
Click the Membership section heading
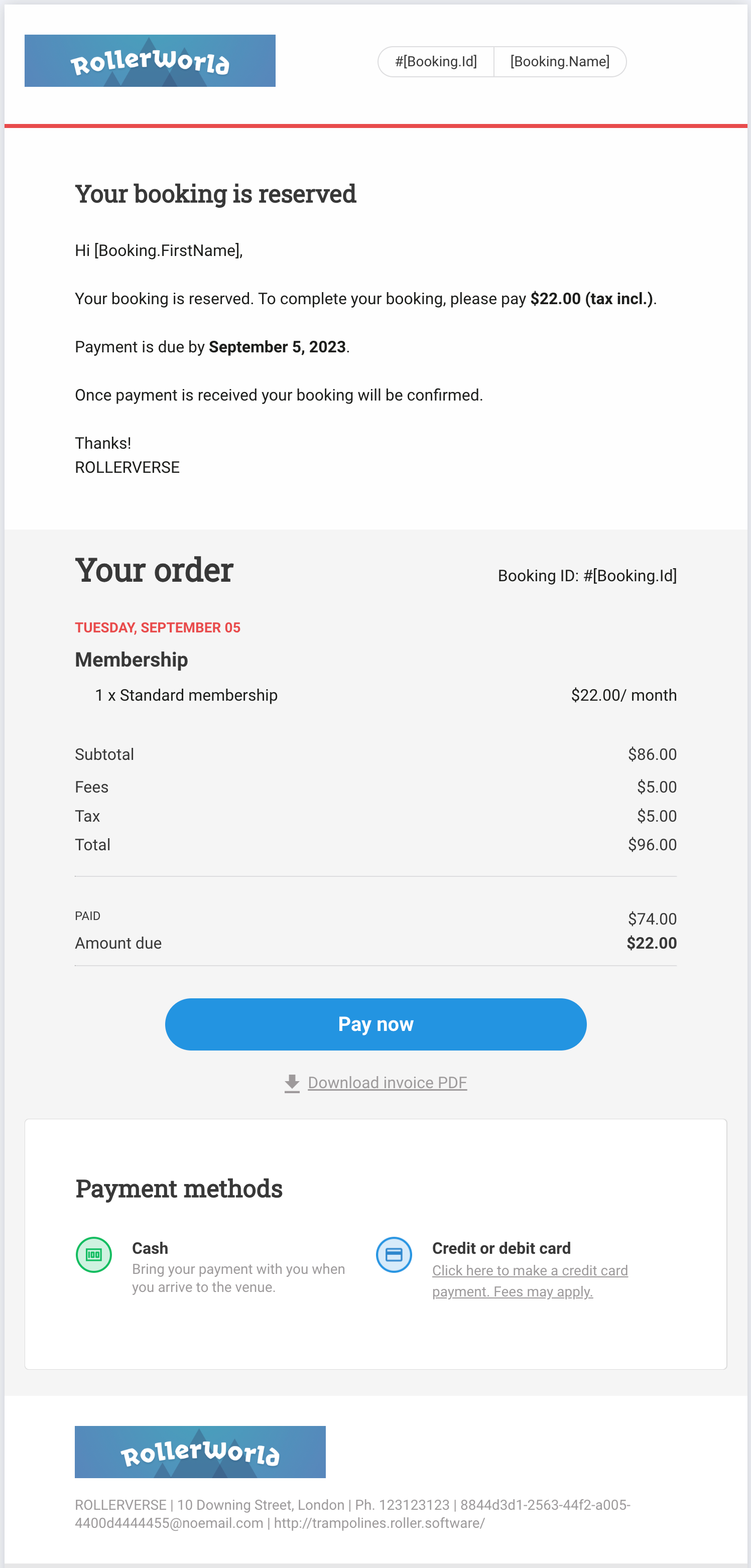point(132,660)
